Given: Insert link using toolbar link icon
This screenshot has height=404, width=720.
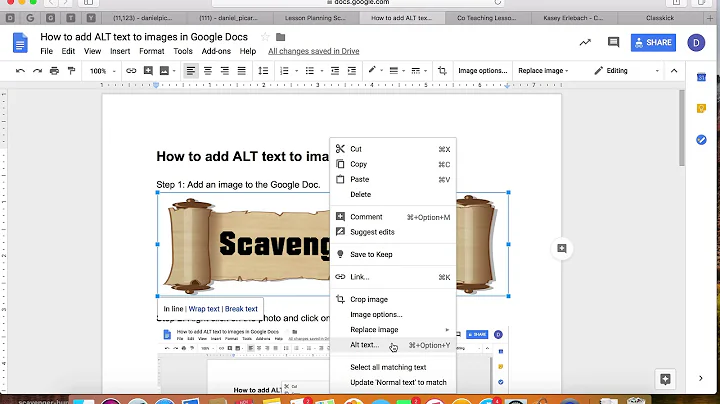Looking at the screenshot, I should tap(131, 71).
